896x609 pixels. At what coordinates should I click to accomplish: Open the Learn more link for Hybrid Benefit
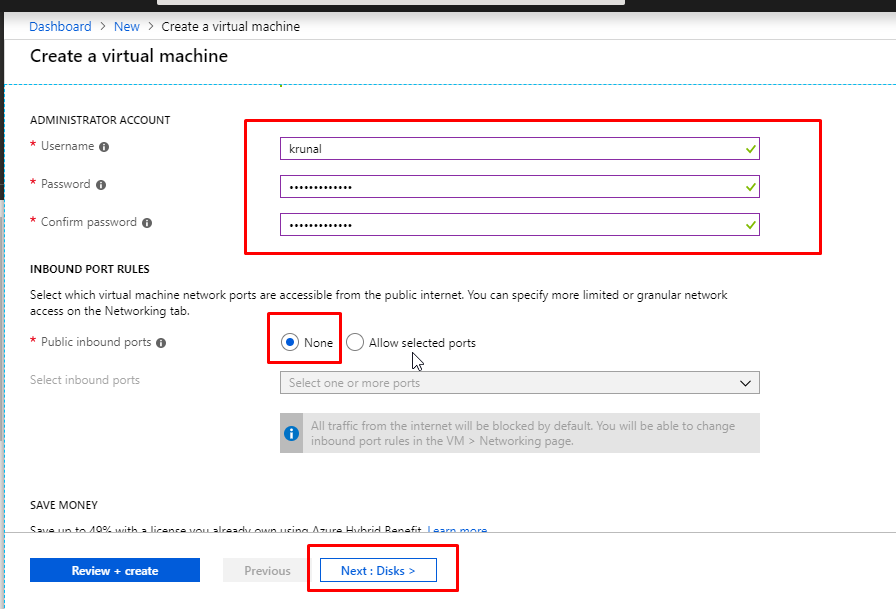[x=458, y=530]
